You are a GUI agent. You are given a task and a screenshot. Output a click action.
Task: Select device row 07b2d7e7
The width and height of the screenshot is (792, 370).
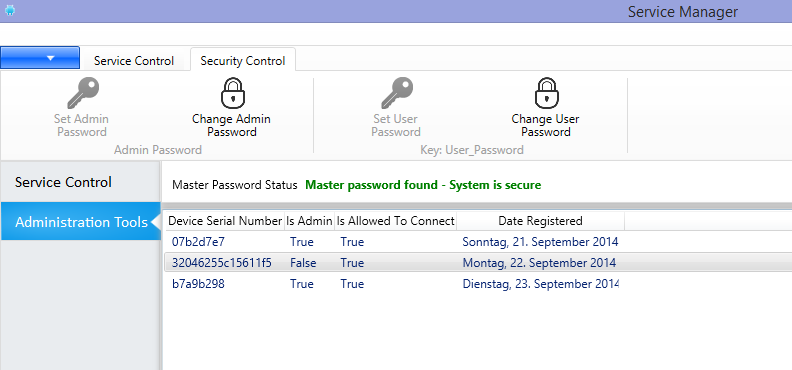(477, 242)
